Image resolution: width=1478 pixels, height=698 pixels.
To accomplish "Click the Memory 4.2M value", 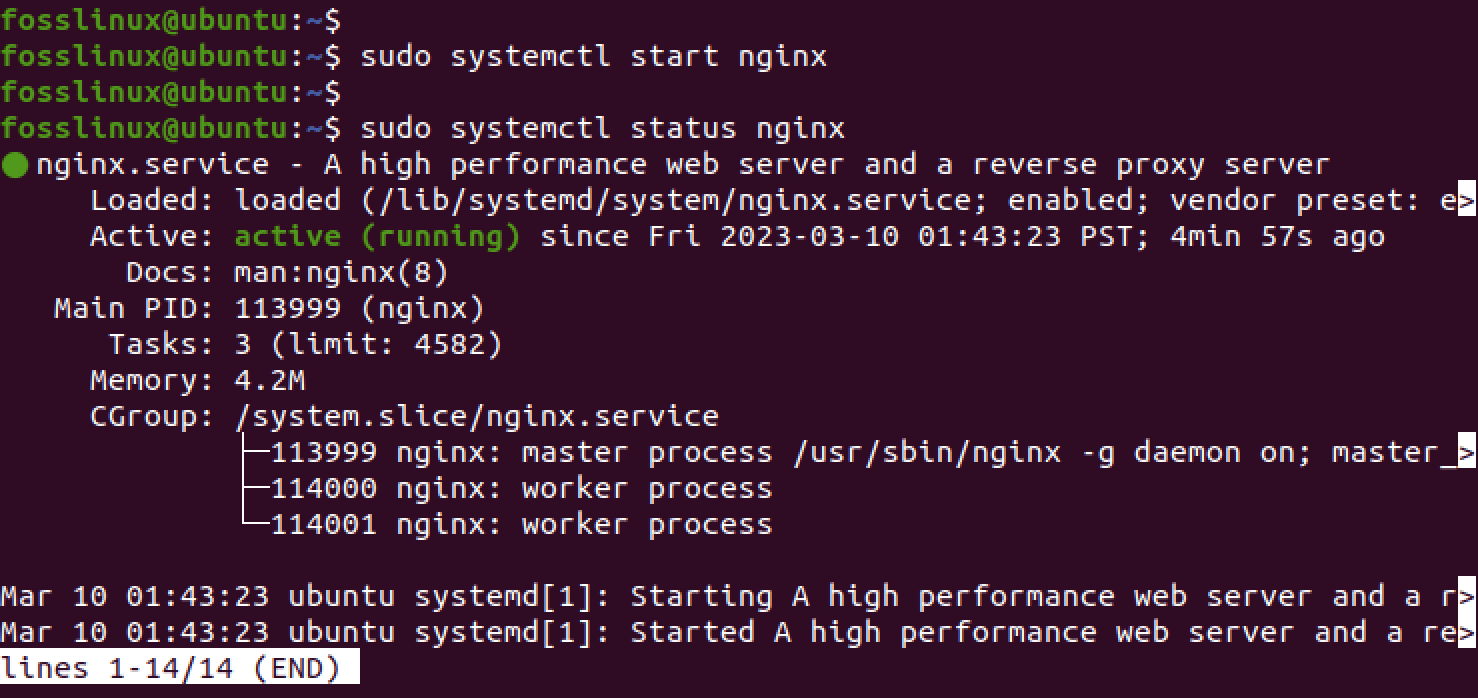I will (x=269, y=381).
